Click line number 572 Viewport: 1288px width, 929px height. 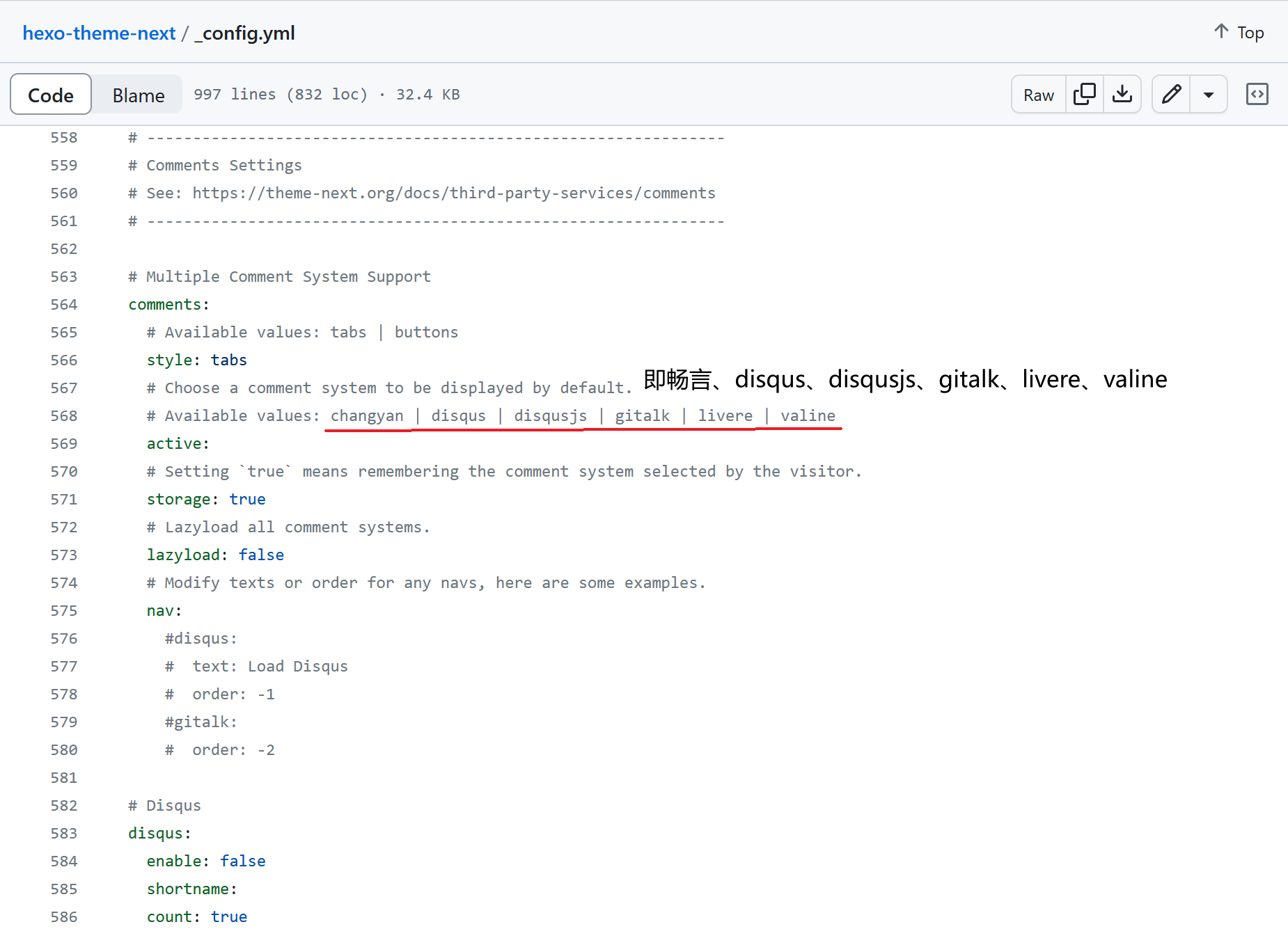pos(64,527)
